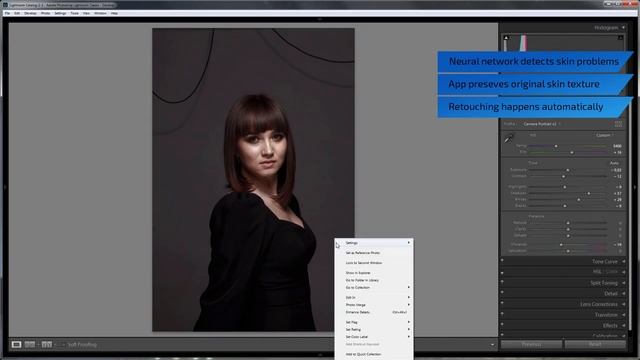
Task: Toggle the Transform panel switch
Action: click(x=502, y=313)
